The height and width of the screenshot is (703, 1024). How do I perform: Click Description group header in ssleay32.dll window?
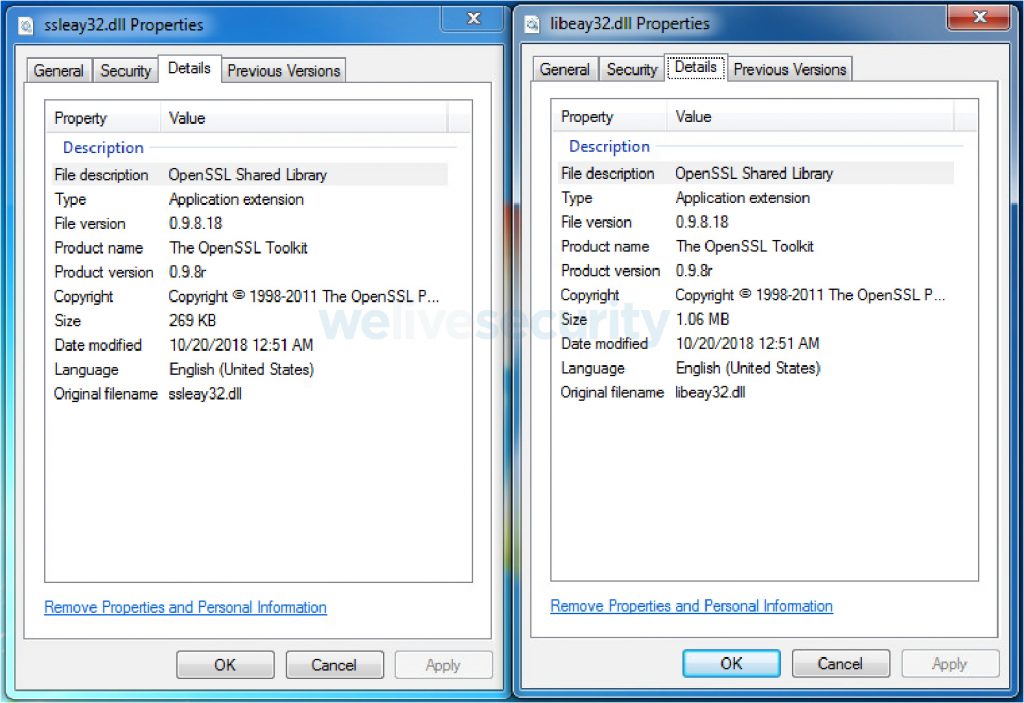click(103, 148)
